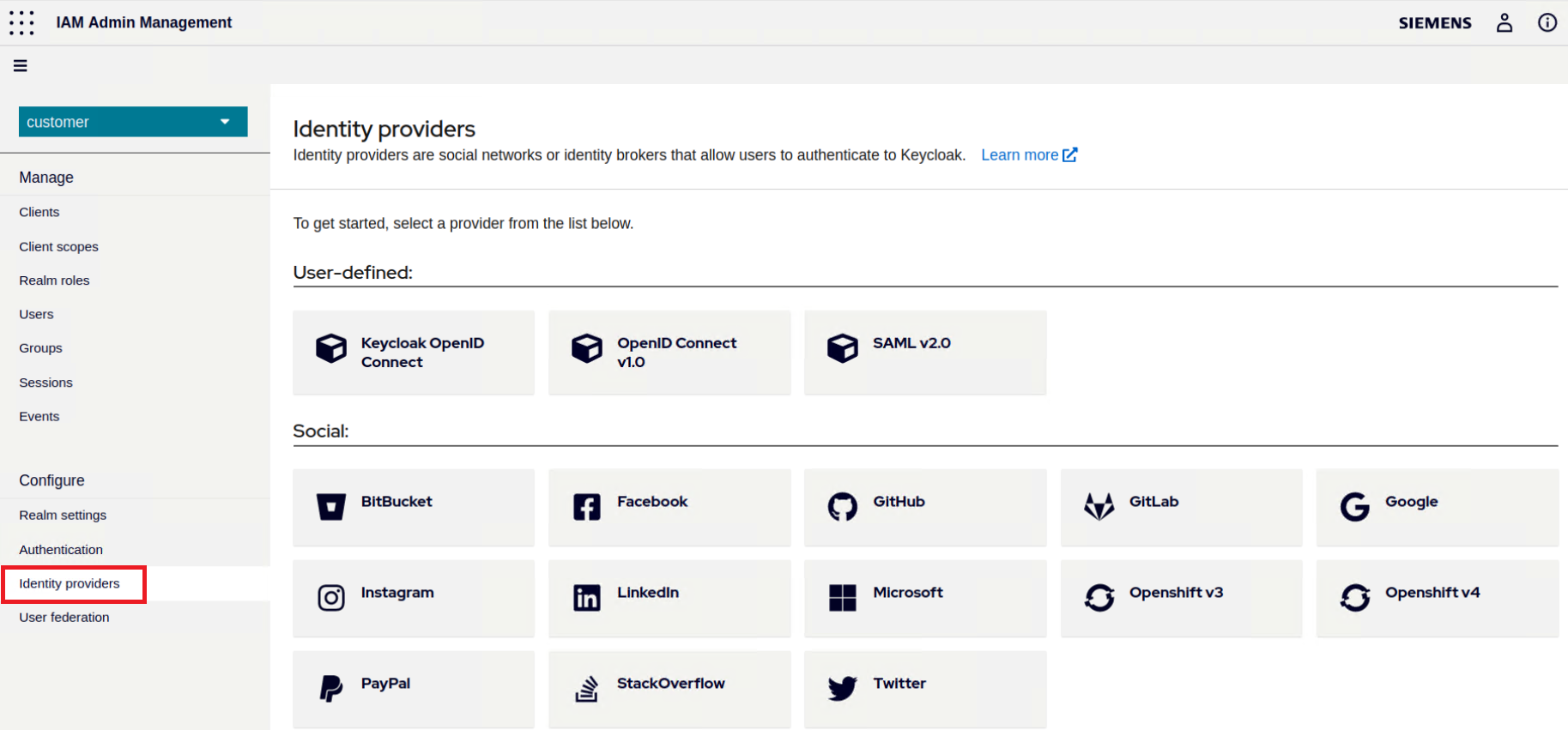Screen dimensions: 1568x730
Task: Click the Google G icon
Action: coord(1355,507)
